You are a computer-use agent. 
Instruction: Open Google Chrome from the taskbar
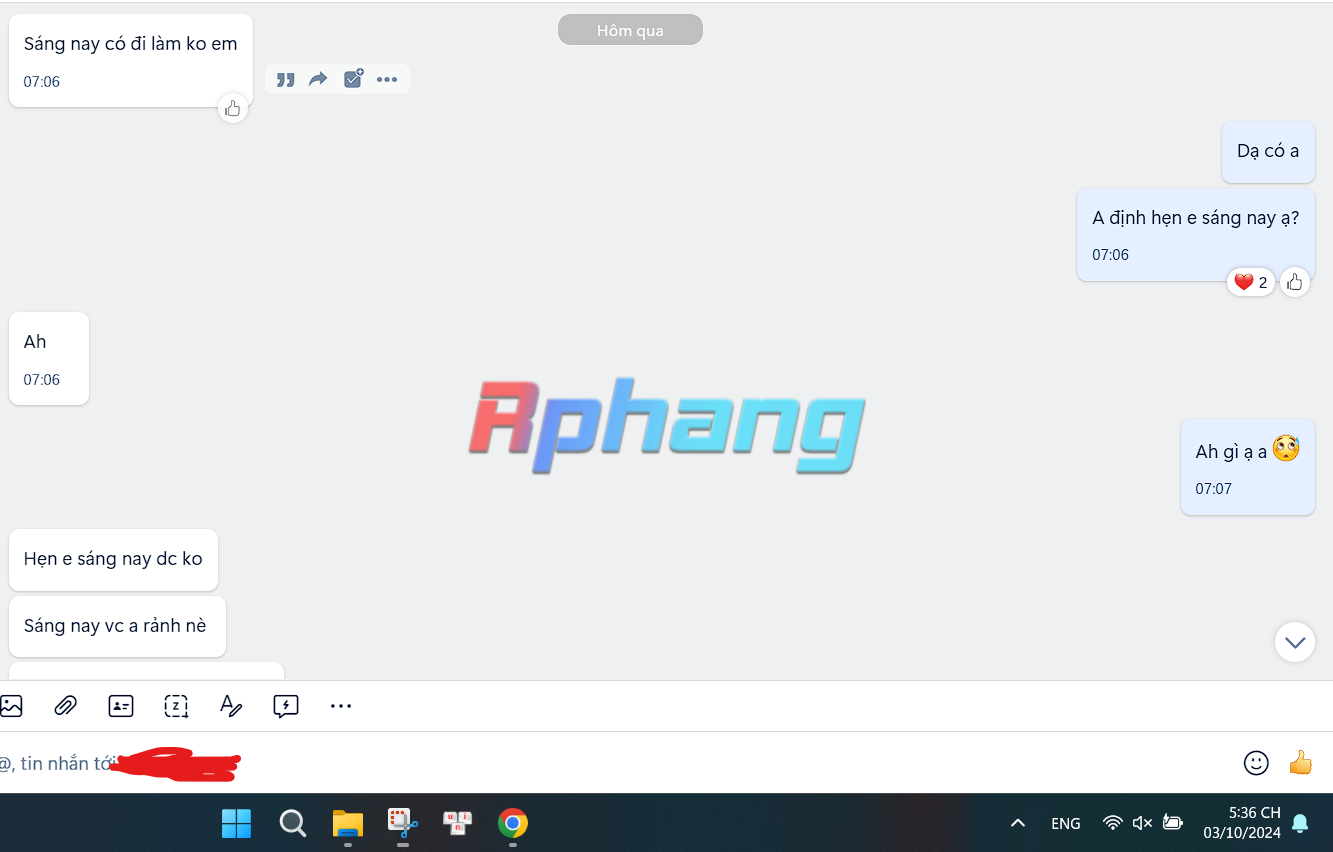click(x=513, y=823)
